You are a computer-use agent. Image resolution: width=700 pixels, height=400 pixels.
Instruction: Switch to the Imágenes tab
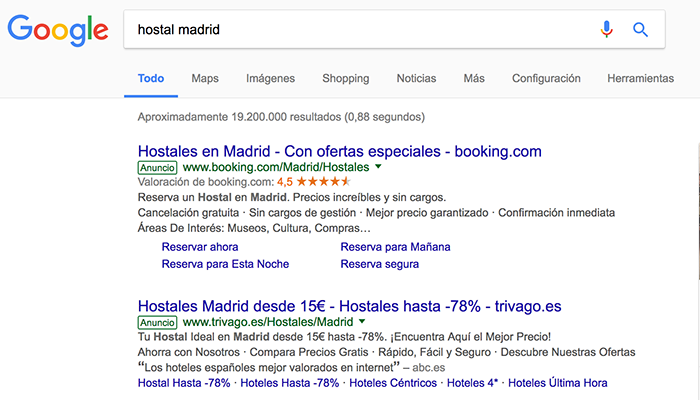click(270, 78)
